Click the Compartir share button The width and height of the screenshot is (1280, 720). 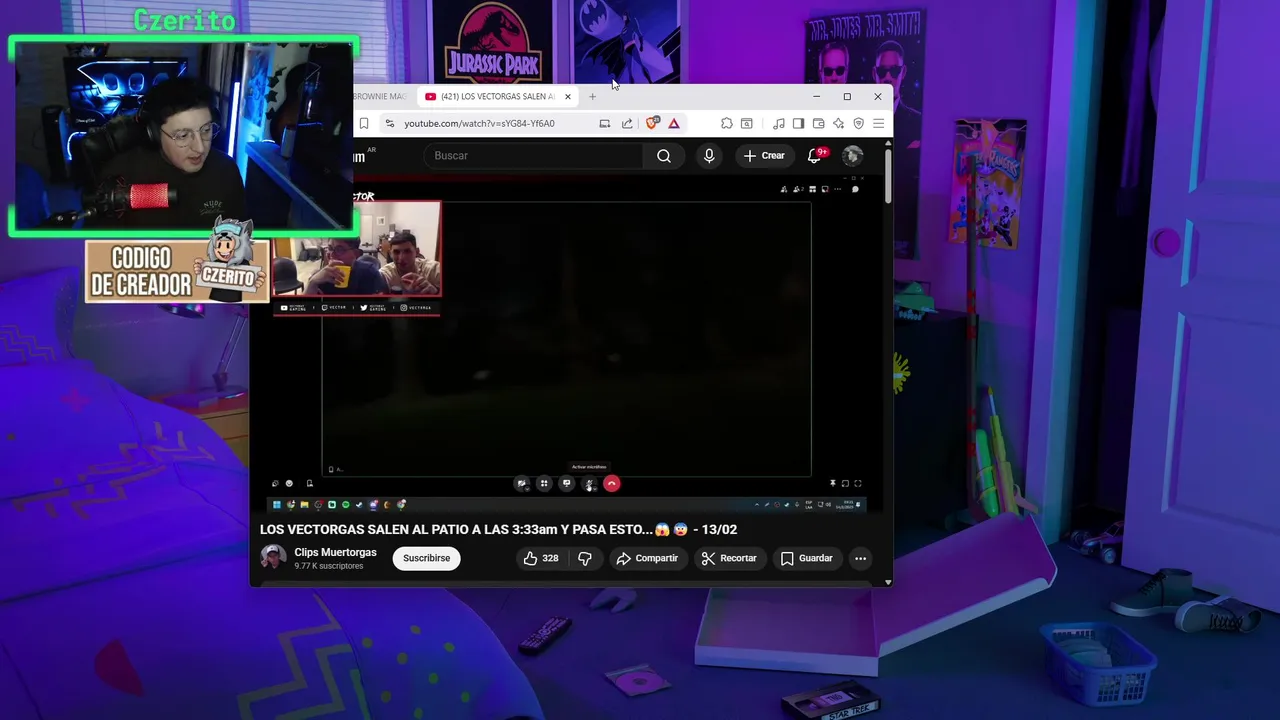[x=647, y=558]
